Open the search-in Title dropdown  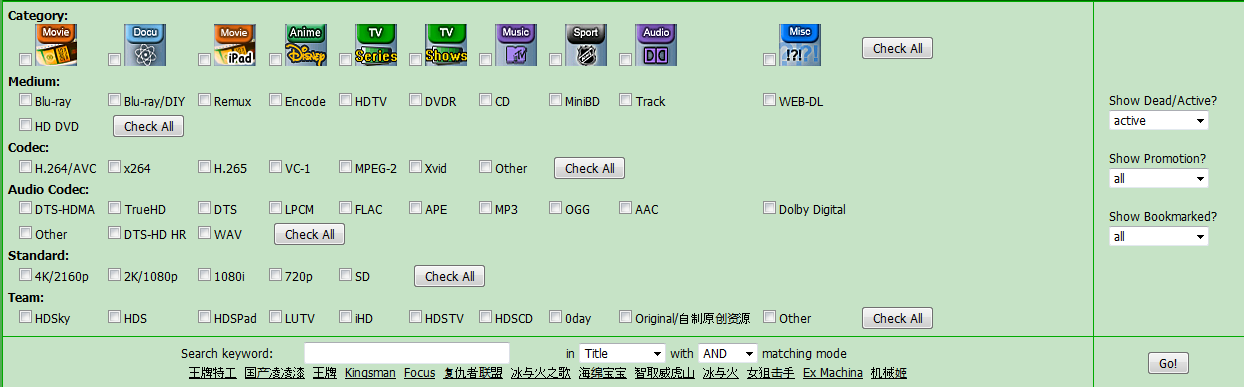(622, 353)
